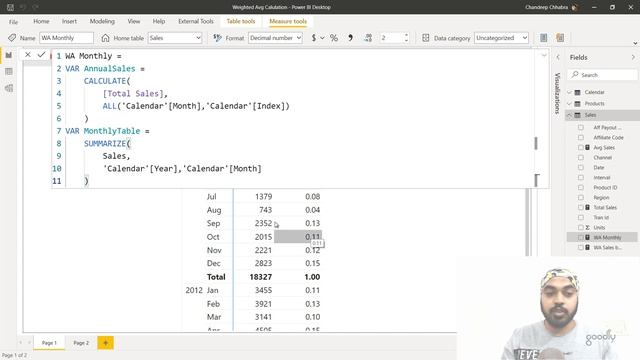Viewport: 640px width, 360px height.
Task: Open the Table tools ribbon tab
Action: (241, 21)
